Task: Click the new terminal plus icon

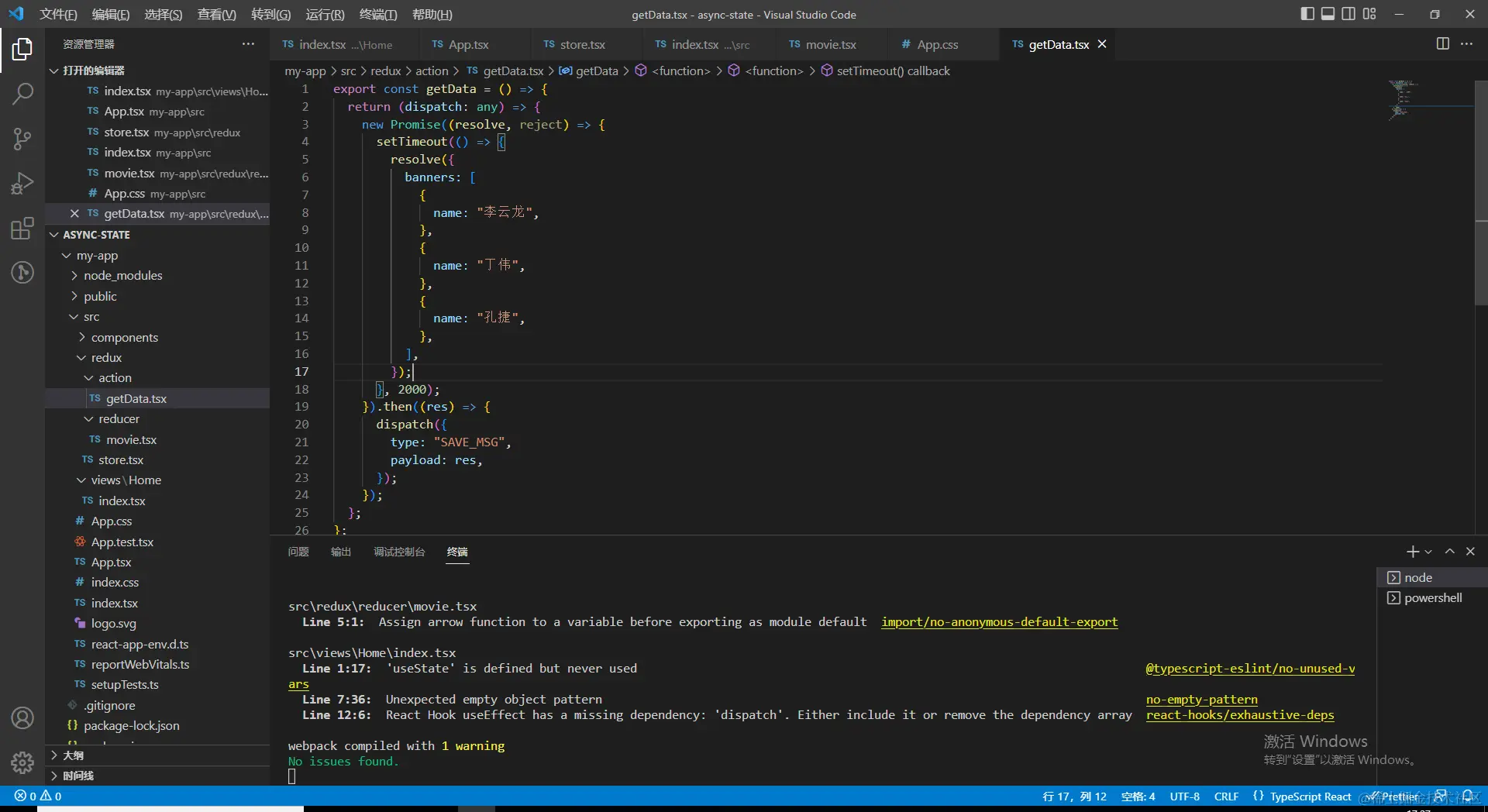Action: [x=1412, y=552]
